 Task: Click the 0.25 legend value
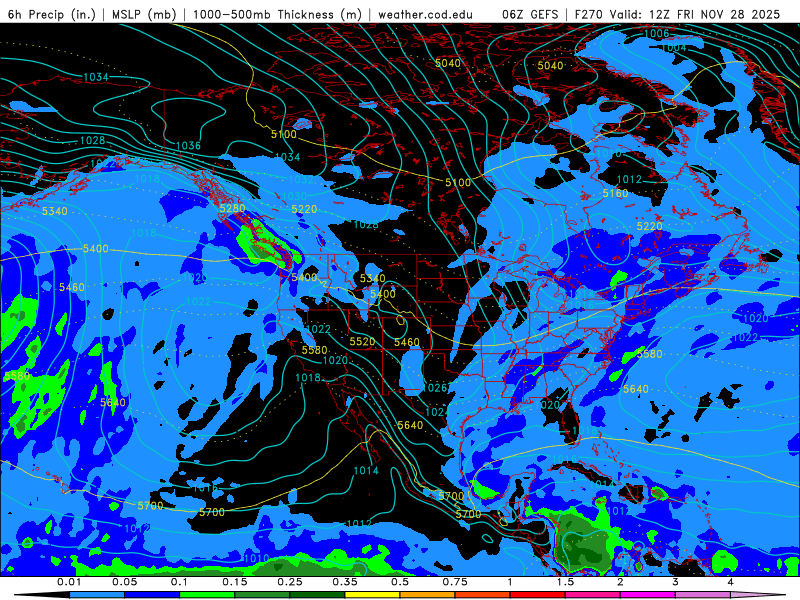click(290, 582)
